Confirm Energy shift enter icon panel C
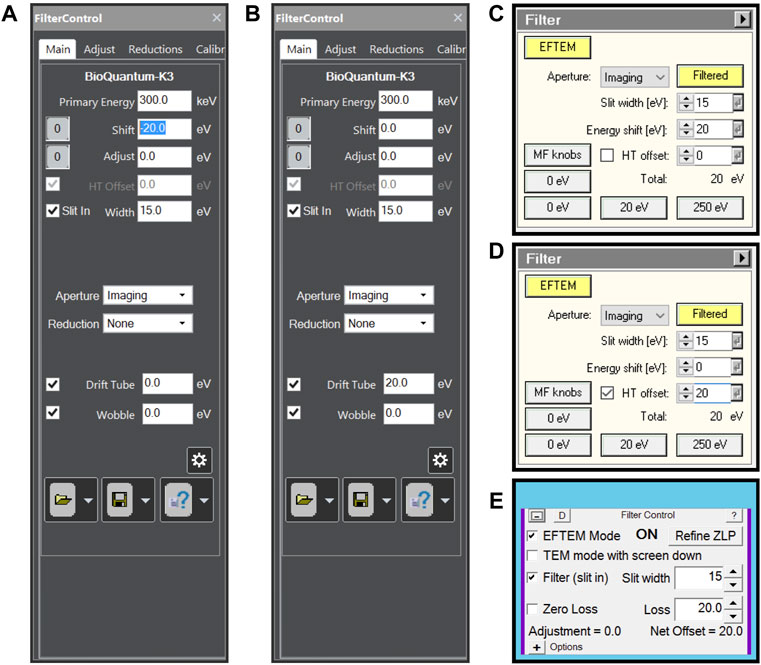Image resolution: width=761 pixels, height=665 pixels. pyautogui.click(x=738, y=129)
